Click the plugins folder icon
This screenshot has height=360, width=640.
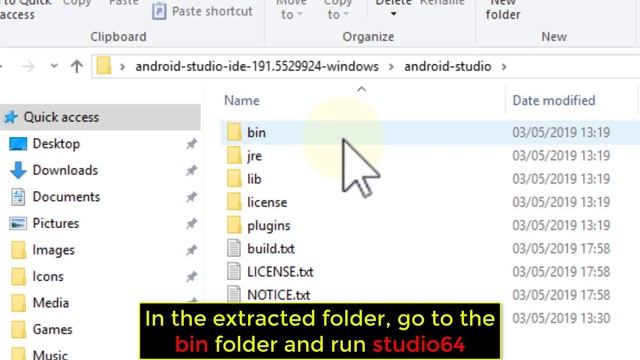click(234, 225)
